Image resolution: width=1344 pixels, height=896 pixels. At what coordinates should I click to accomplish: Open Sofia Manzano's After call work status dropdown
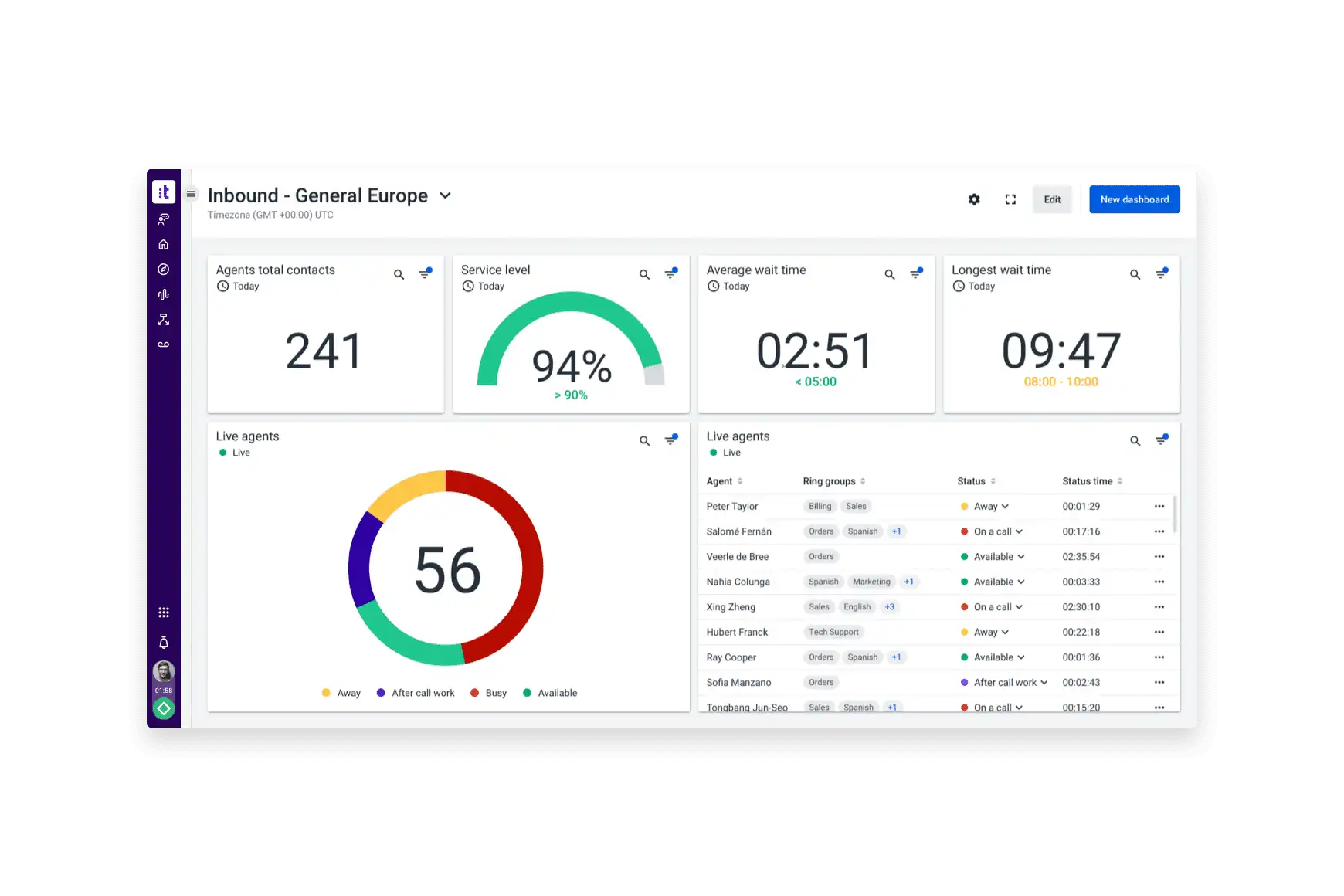[1044, 682]
